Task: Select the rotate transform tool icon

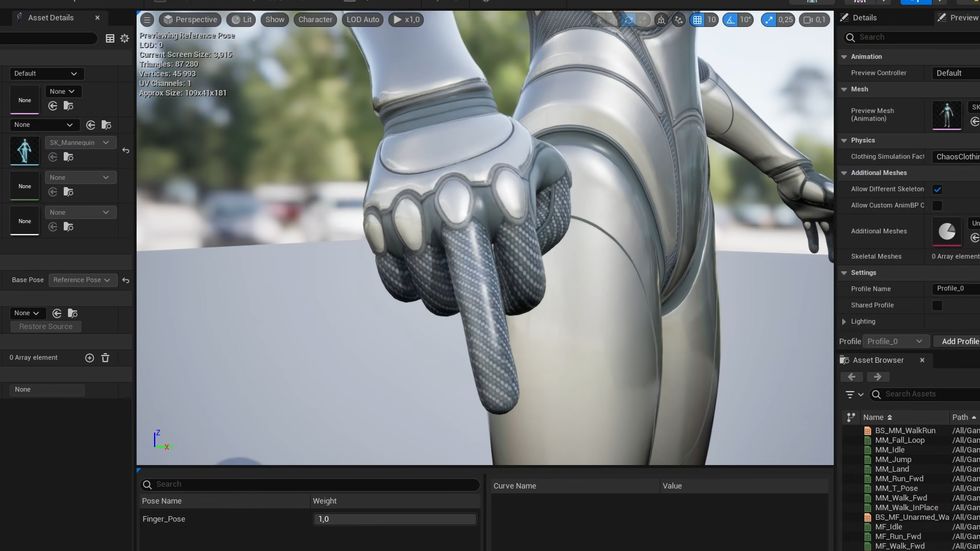Action: [628, 19]
